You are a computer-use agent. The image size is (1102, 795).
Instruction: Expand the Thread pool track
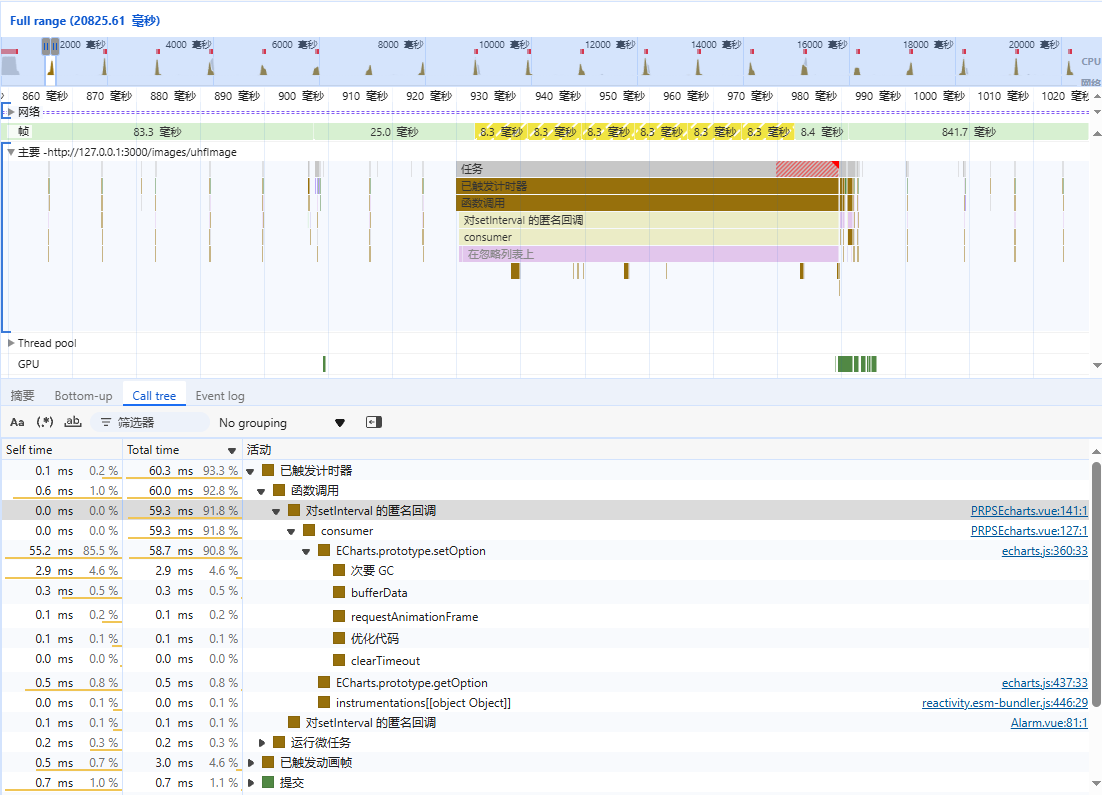click(11, 343)
